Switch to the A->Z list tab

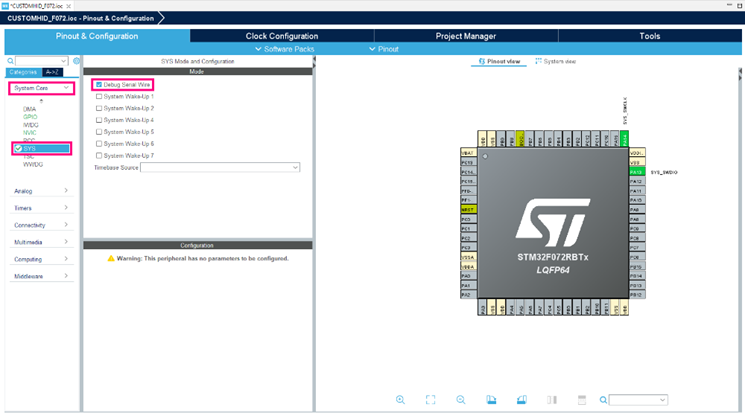click(52, 72)
